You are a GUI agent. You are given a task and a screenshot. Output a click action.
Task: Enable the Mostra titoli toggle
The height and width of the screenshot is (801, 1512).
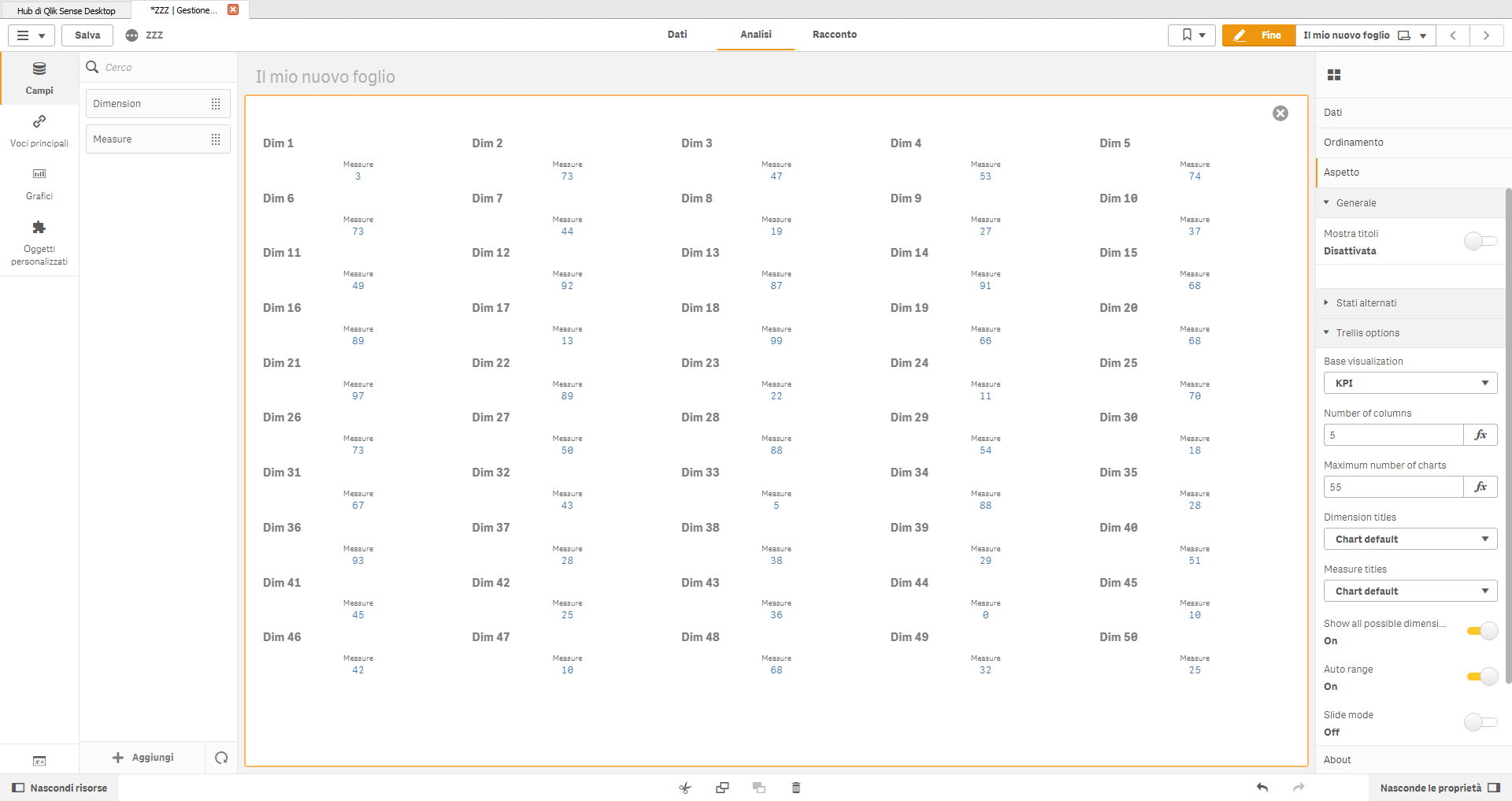[x=1480, y=242]
